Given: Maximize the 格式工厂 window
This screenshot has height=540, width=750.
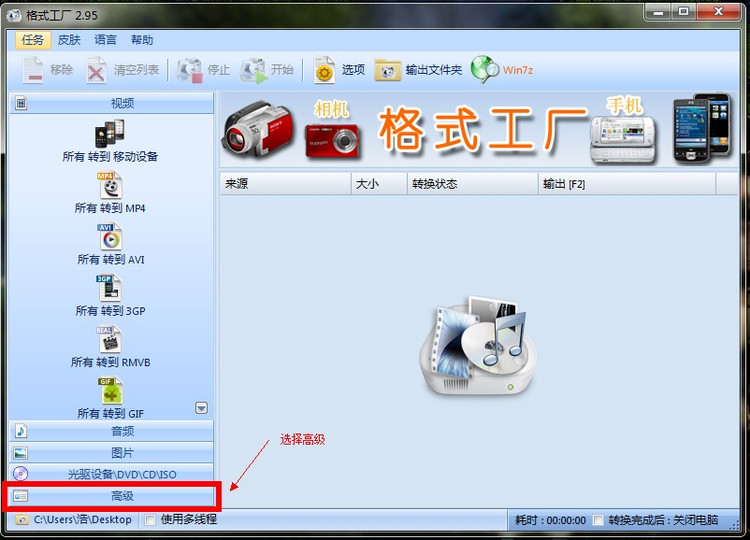Looking at the screenshot, I should (684, 11).
